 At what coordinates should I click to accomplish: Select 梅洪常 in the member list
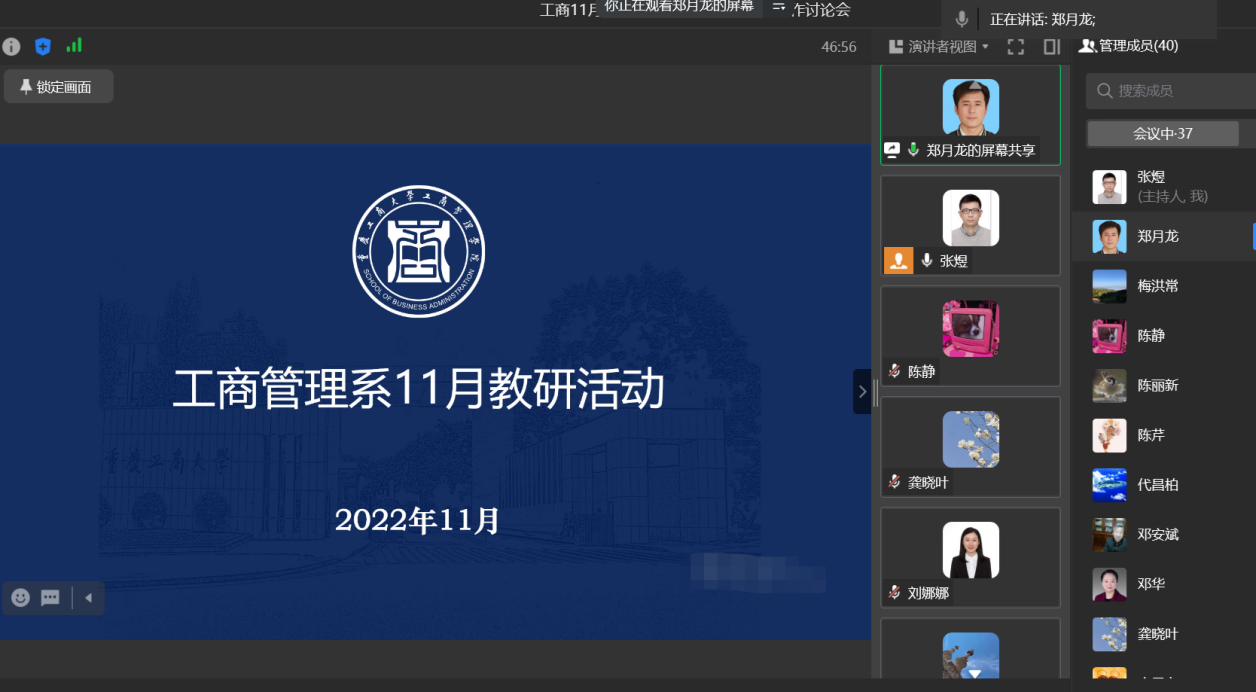pos(1160,286)
